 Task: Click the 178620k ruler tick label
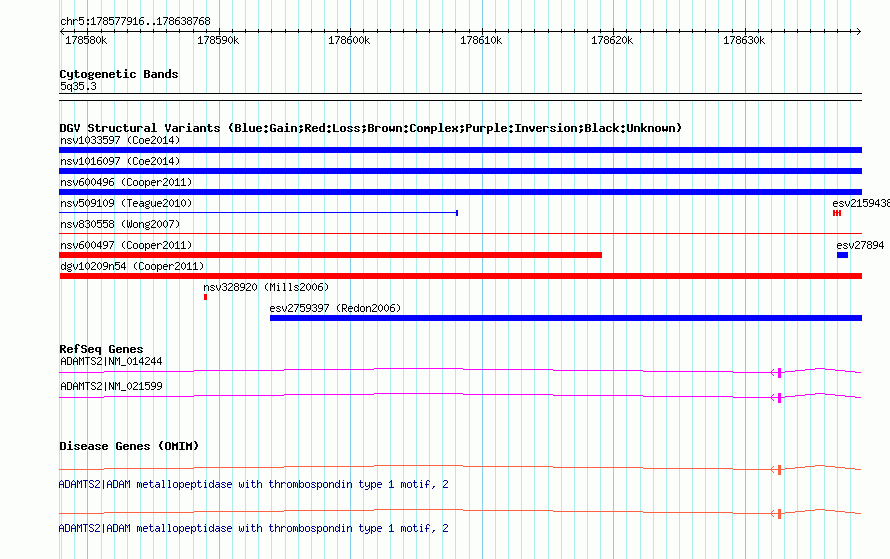pos(612,40)
